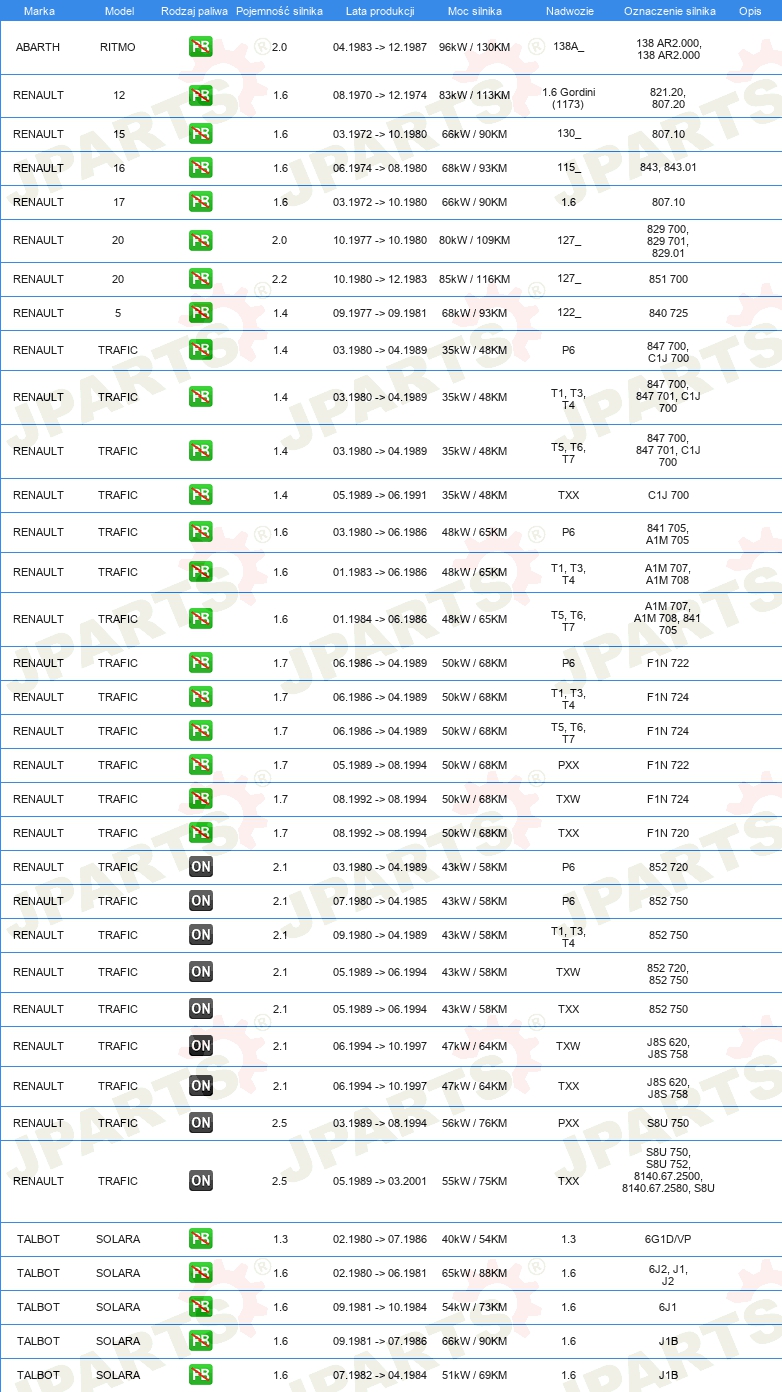Click the petrol icon in the SOLARA 6J1 row

point(200,1307)
